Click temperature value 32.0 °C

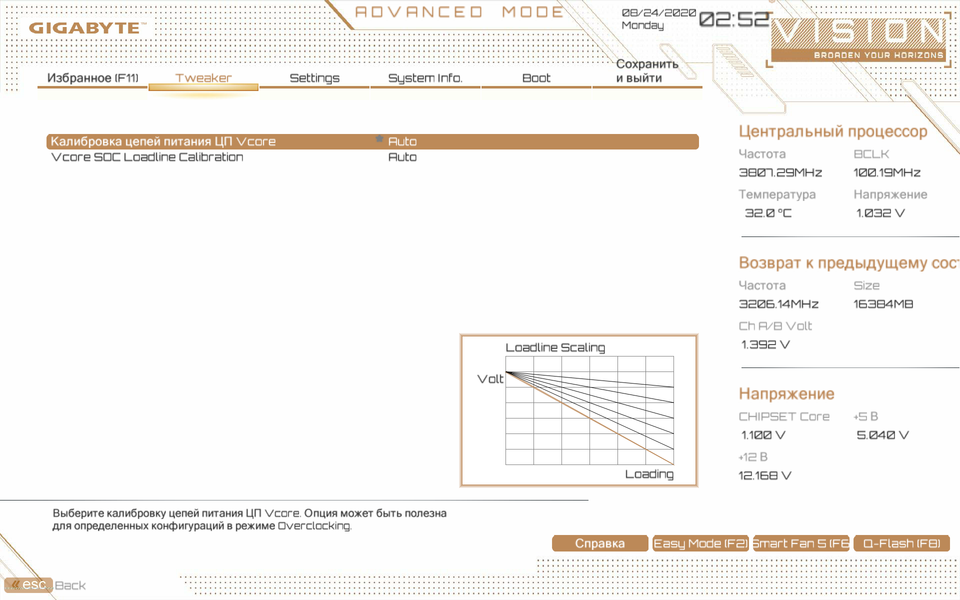(x=768, y=213)
